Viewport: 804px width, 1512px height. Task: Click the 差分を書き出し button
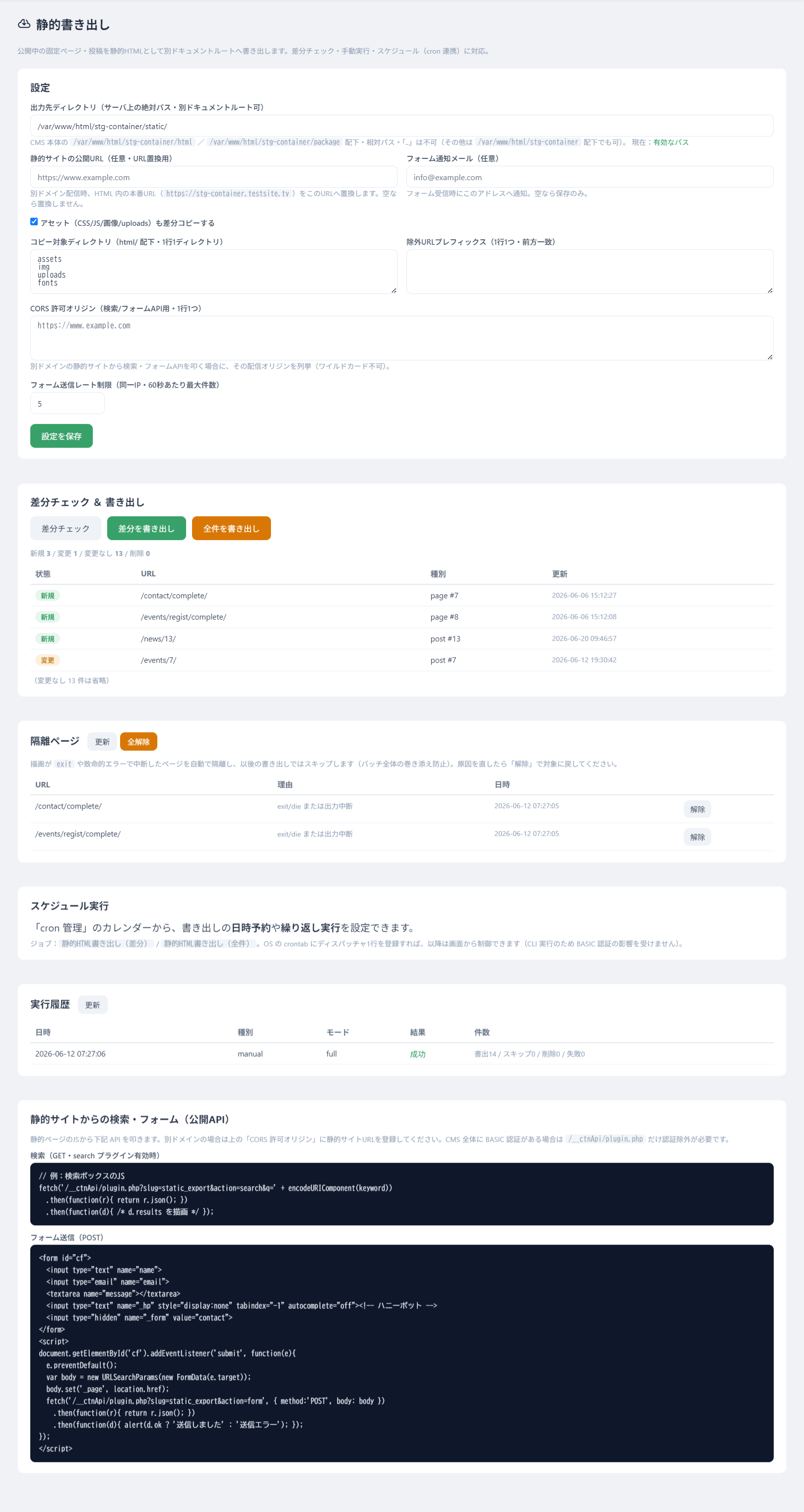147,529
